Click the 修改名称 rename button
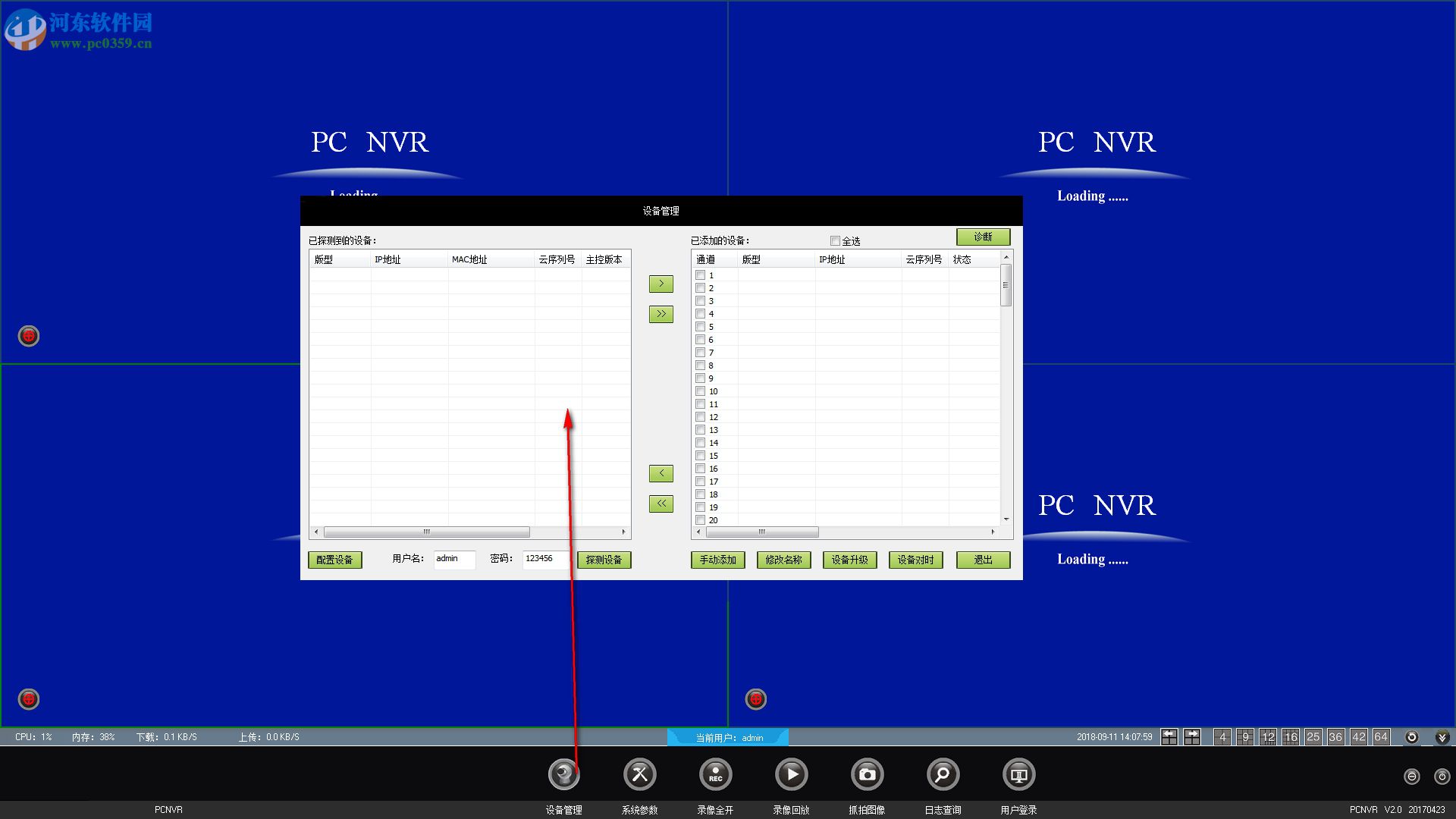 point(783,560)
